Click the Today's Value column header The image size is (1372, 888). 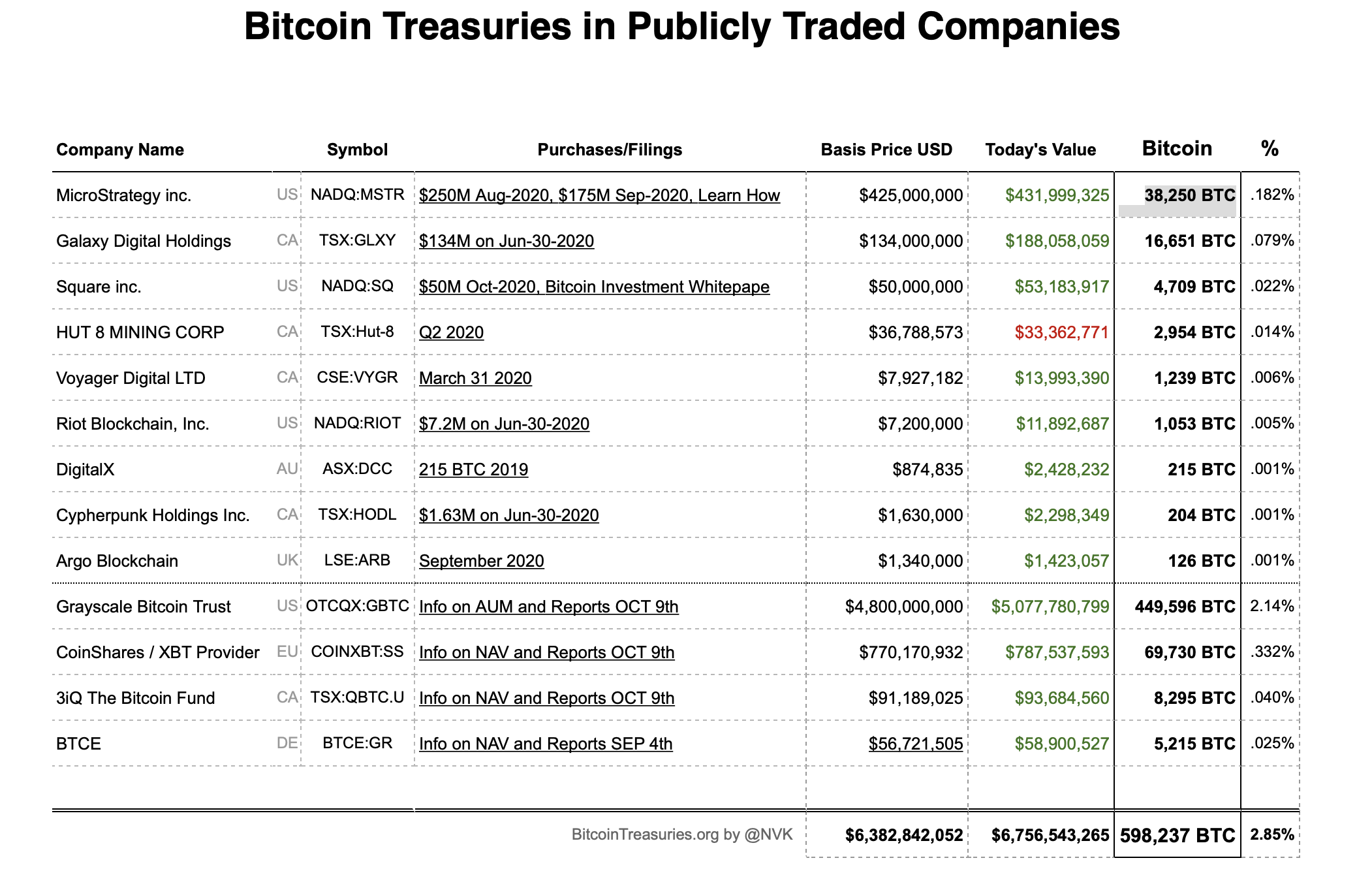click(1040, 150)
